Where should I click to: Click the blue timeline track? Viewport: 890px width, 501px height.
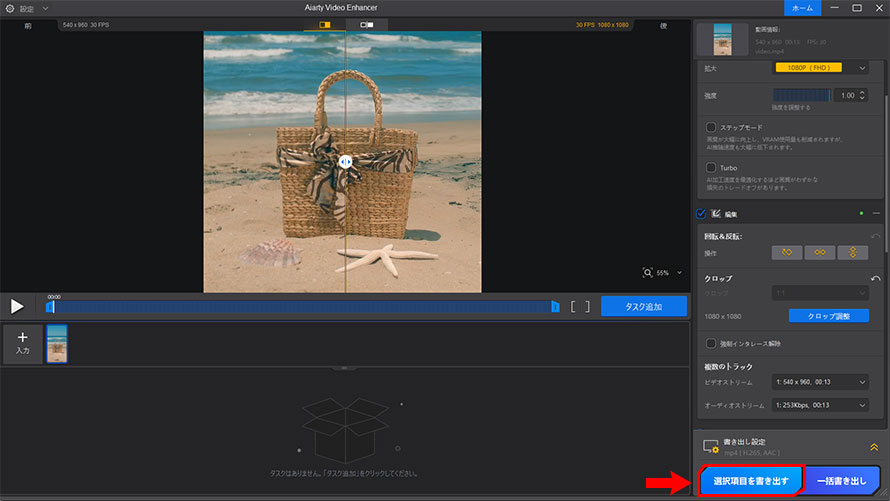pos(303,307)
